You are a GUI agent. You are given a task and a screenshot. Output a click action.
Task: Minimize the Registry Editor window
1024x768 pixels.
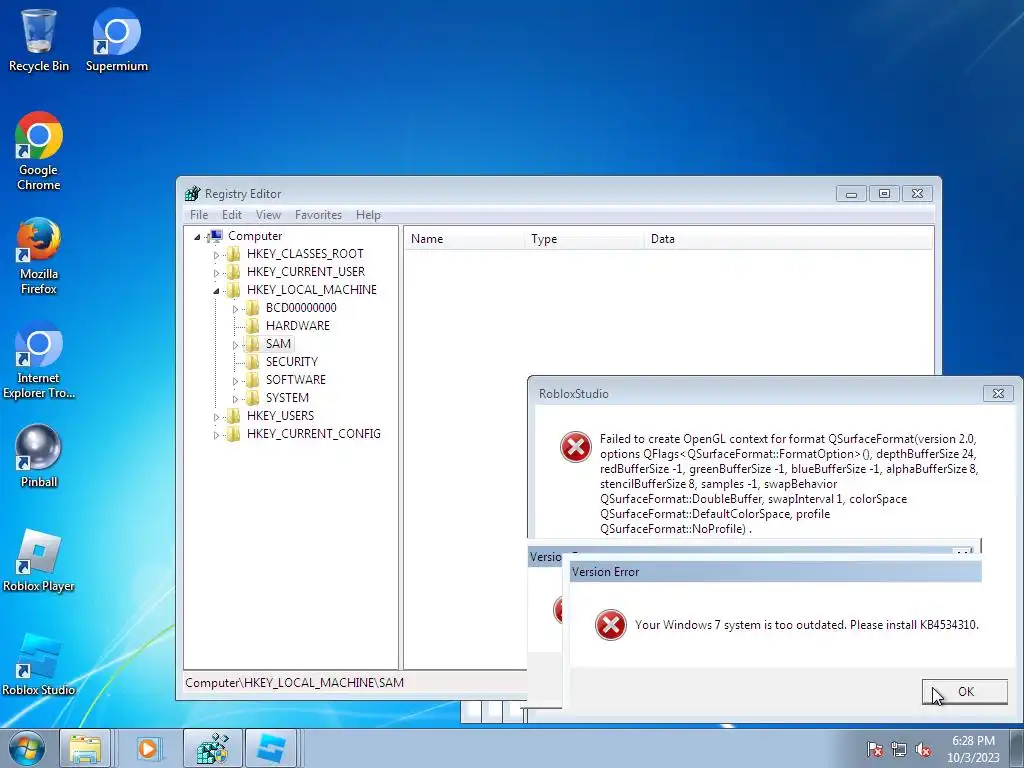[852, 193]
